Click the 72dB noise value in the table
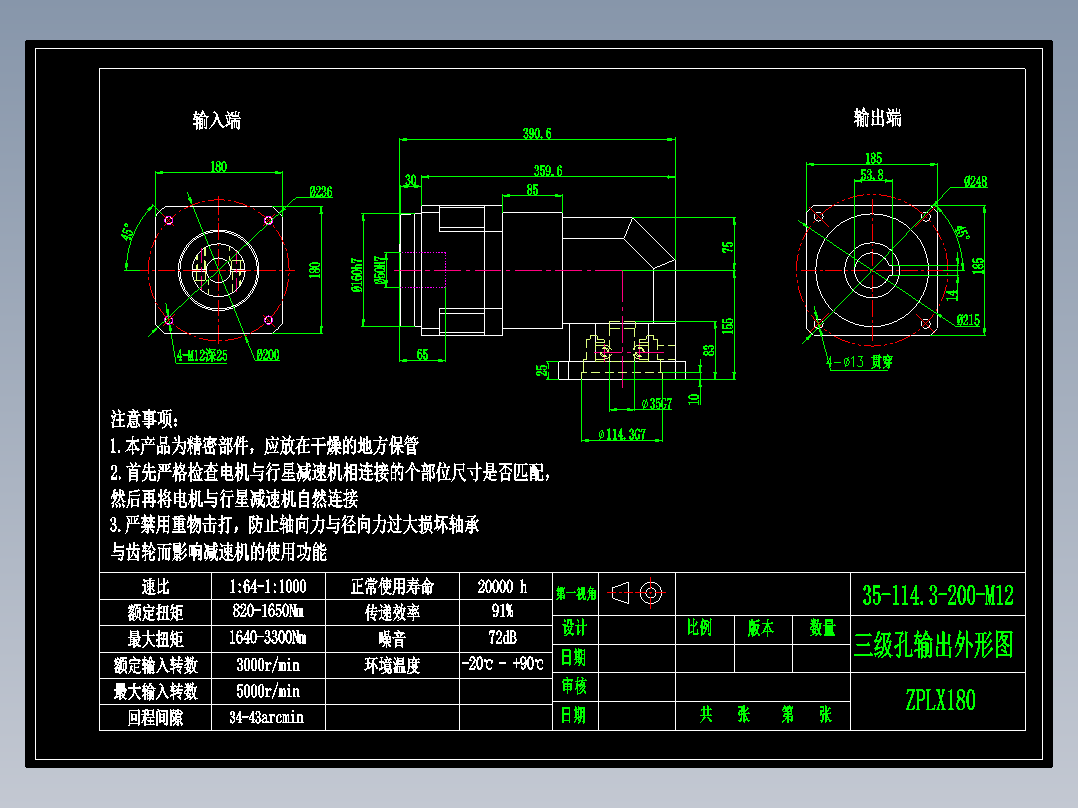 501,639
